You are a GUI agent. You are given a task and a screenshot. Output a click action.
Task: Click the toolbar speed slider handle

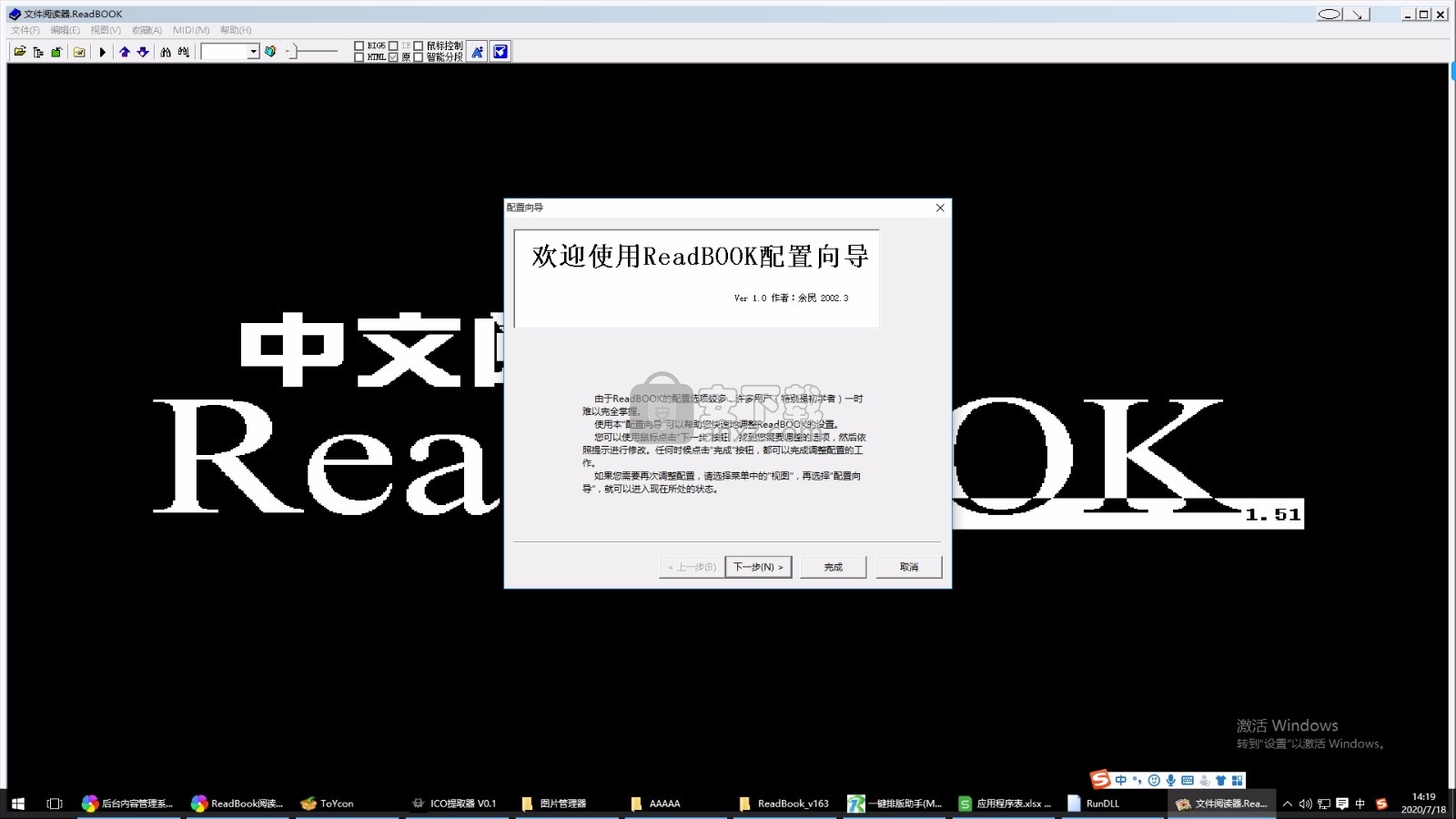click(293, 52)
